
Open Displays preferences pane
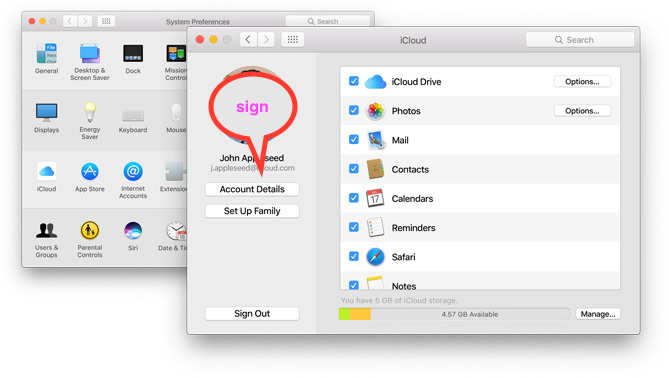[47, 118]
